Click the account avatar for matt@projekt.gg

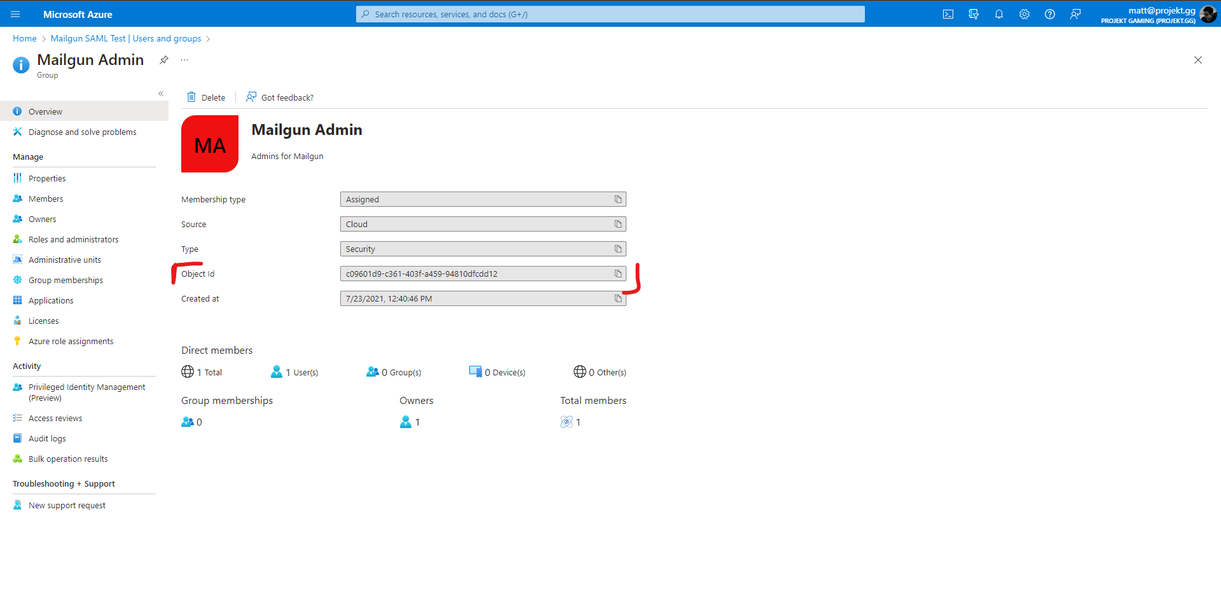[x=1208, y=14]
